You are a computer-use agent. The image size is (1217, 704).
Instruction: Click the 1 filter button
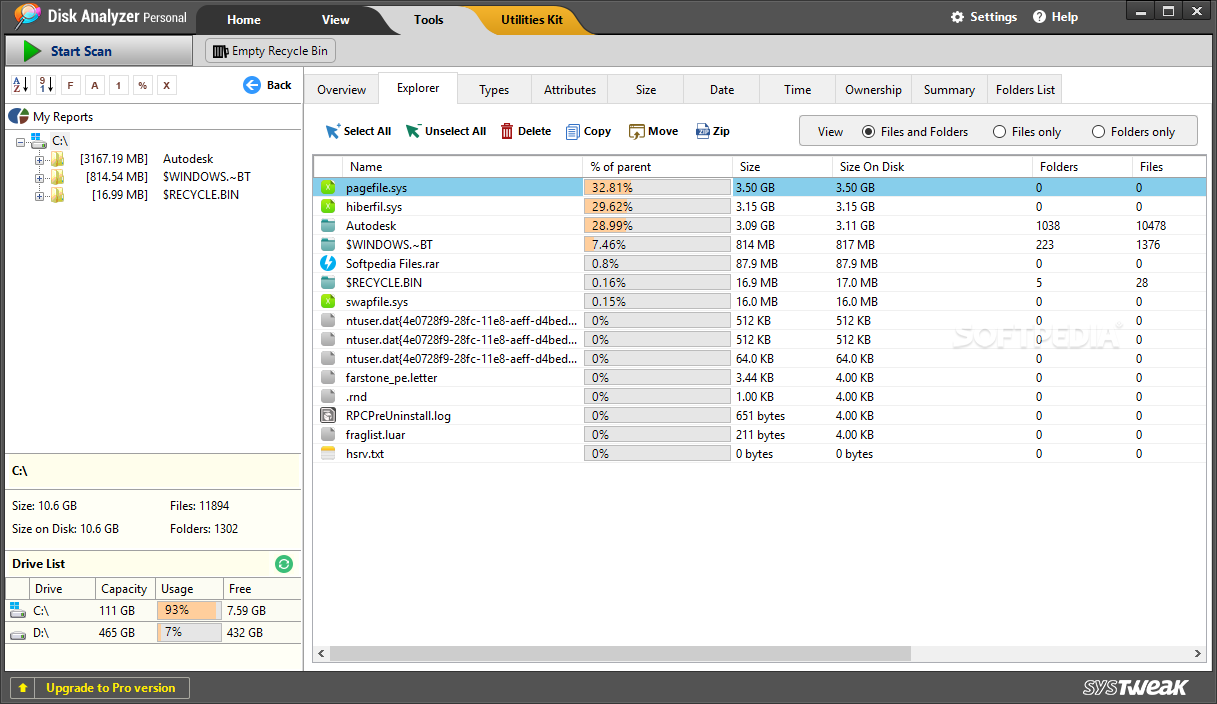pos(118,85)
